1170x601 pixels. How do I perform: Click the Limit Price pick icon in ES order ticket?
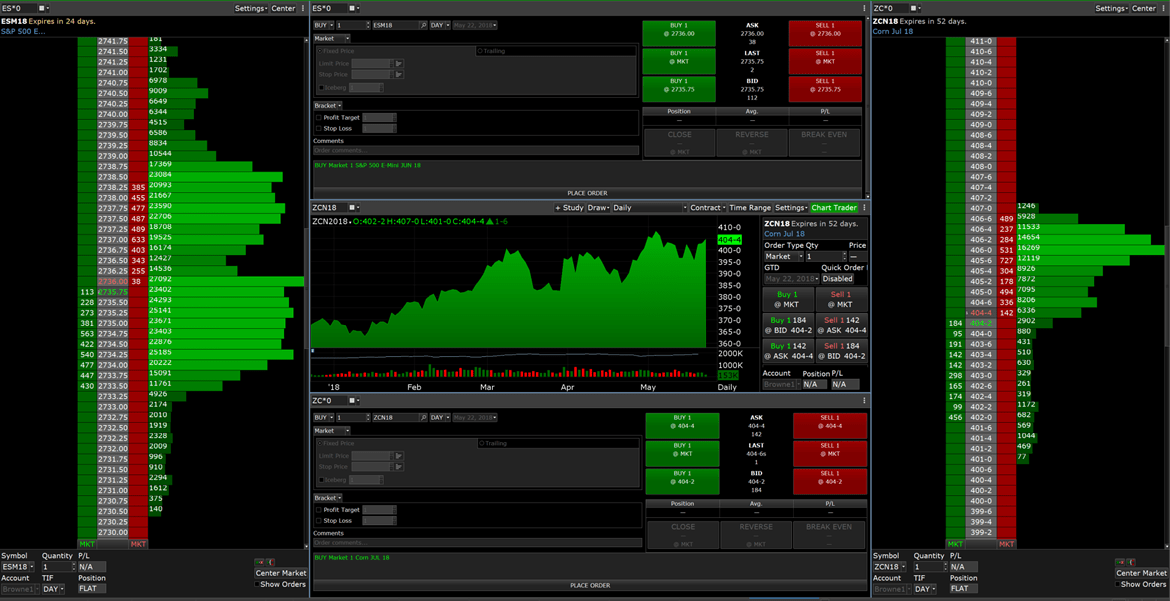point(399,63)
